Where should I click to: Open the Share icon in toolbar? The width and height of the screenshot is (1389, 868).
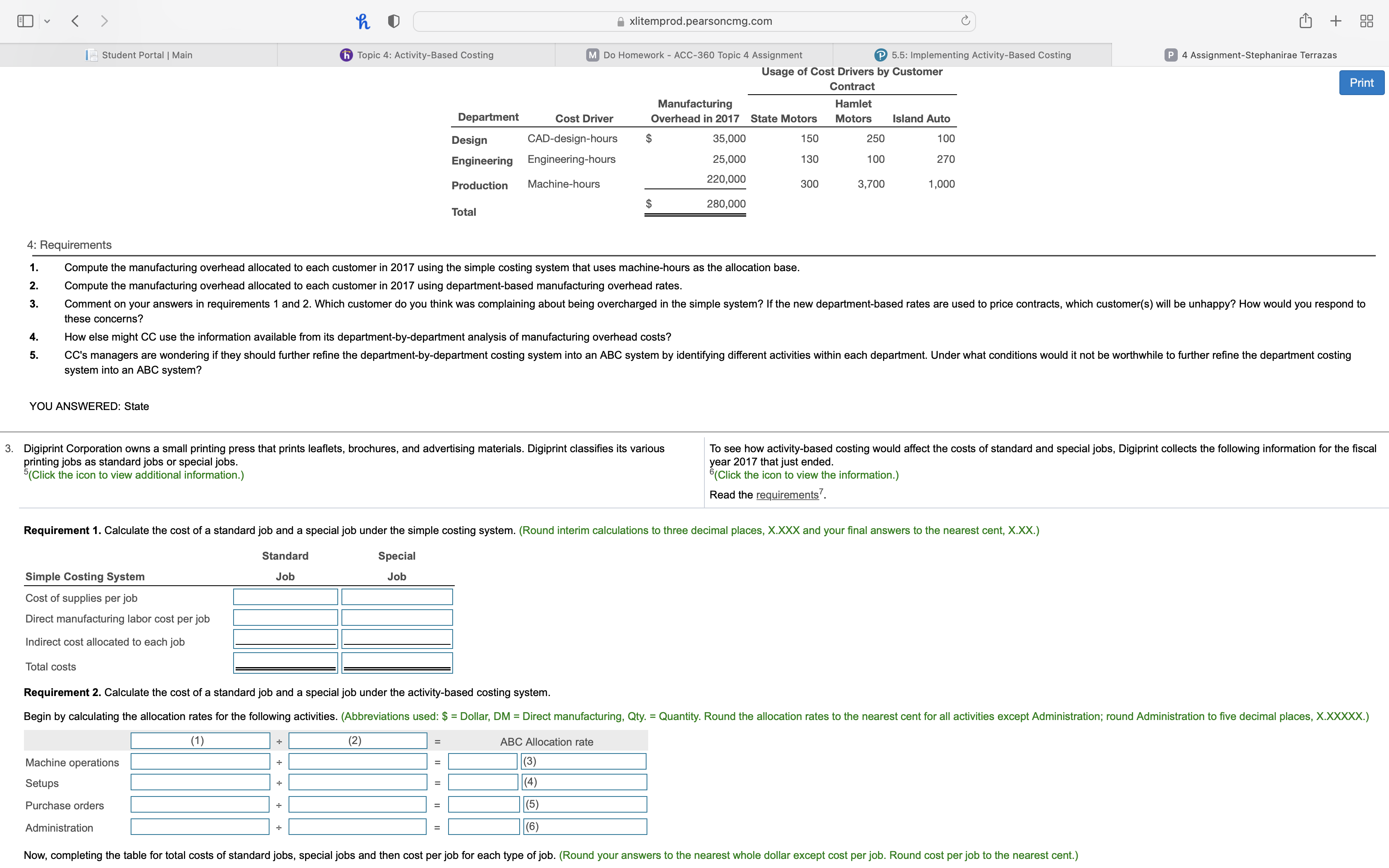(1305, 21)
